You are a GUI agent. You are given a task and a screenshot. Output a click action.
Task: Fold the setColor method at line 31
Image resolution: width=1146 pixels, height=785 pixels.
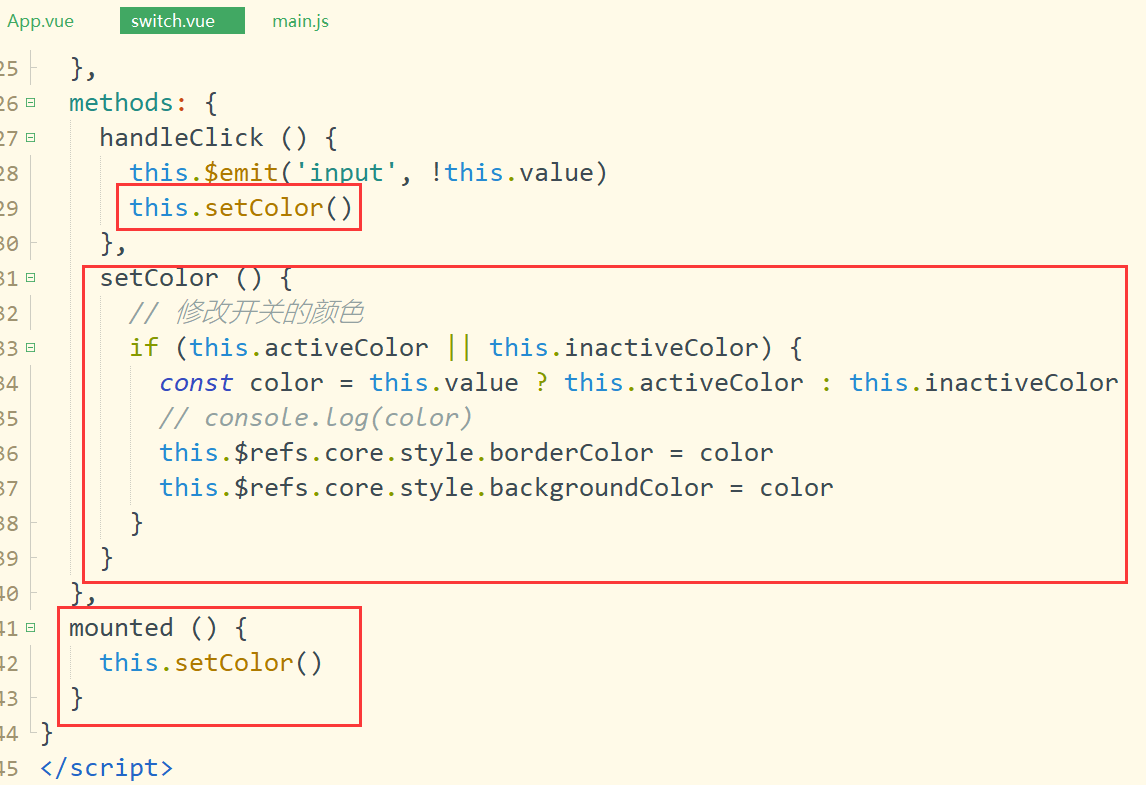[x=30, y=277]
